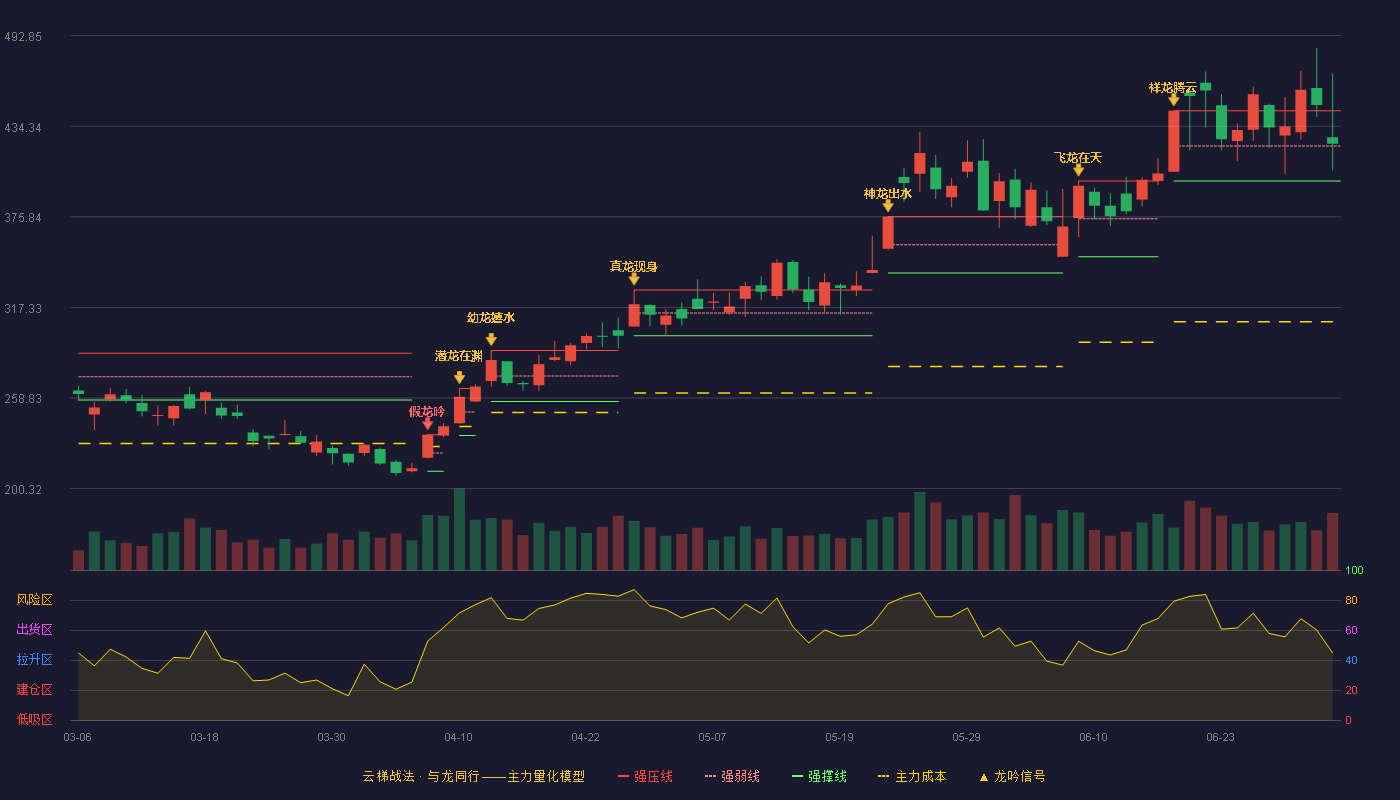Select the 神龙出水 arrow marker
The image size is (1400, 800).
(x=888, y=206)
